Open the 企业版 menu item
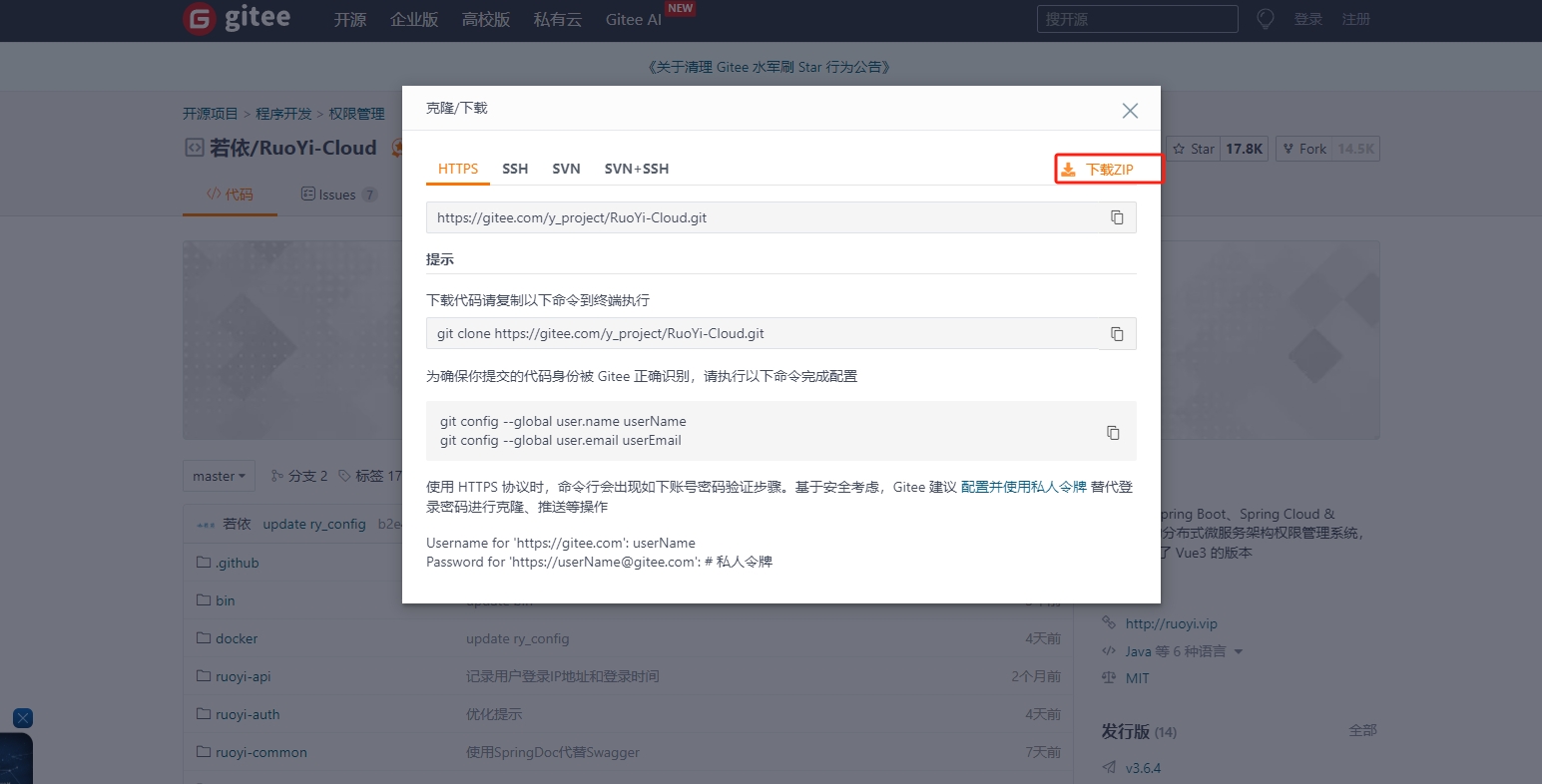This screenshot has width=1542, height=784. pos(414,20)
